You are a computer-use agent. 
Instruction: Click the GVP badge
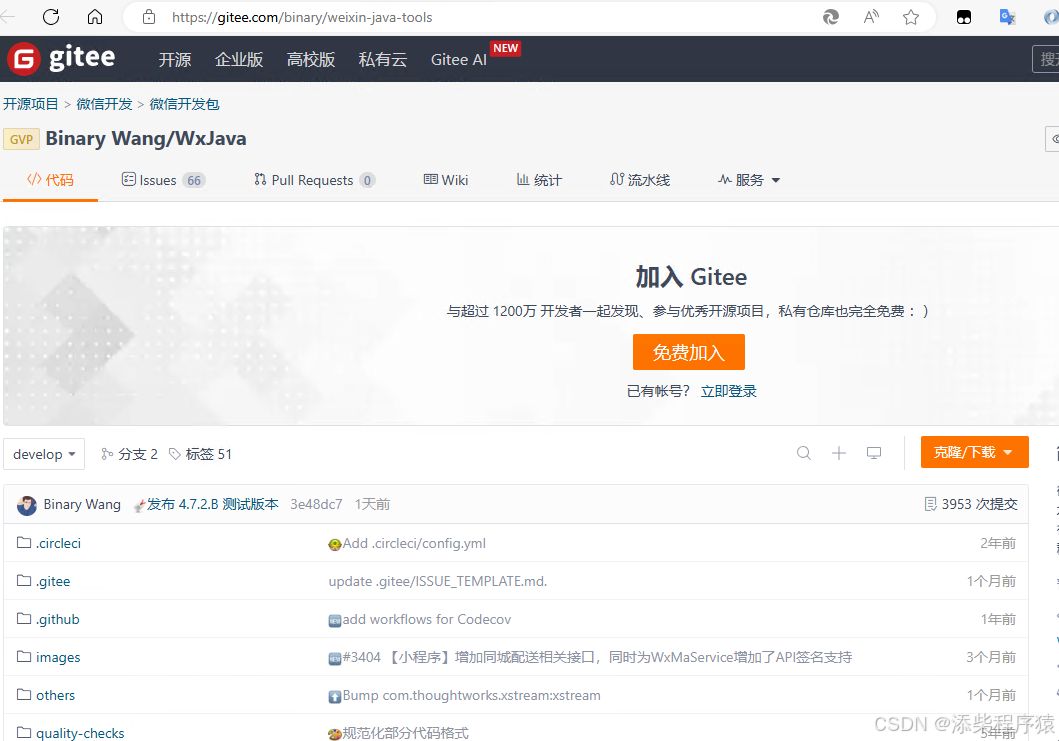21,139
